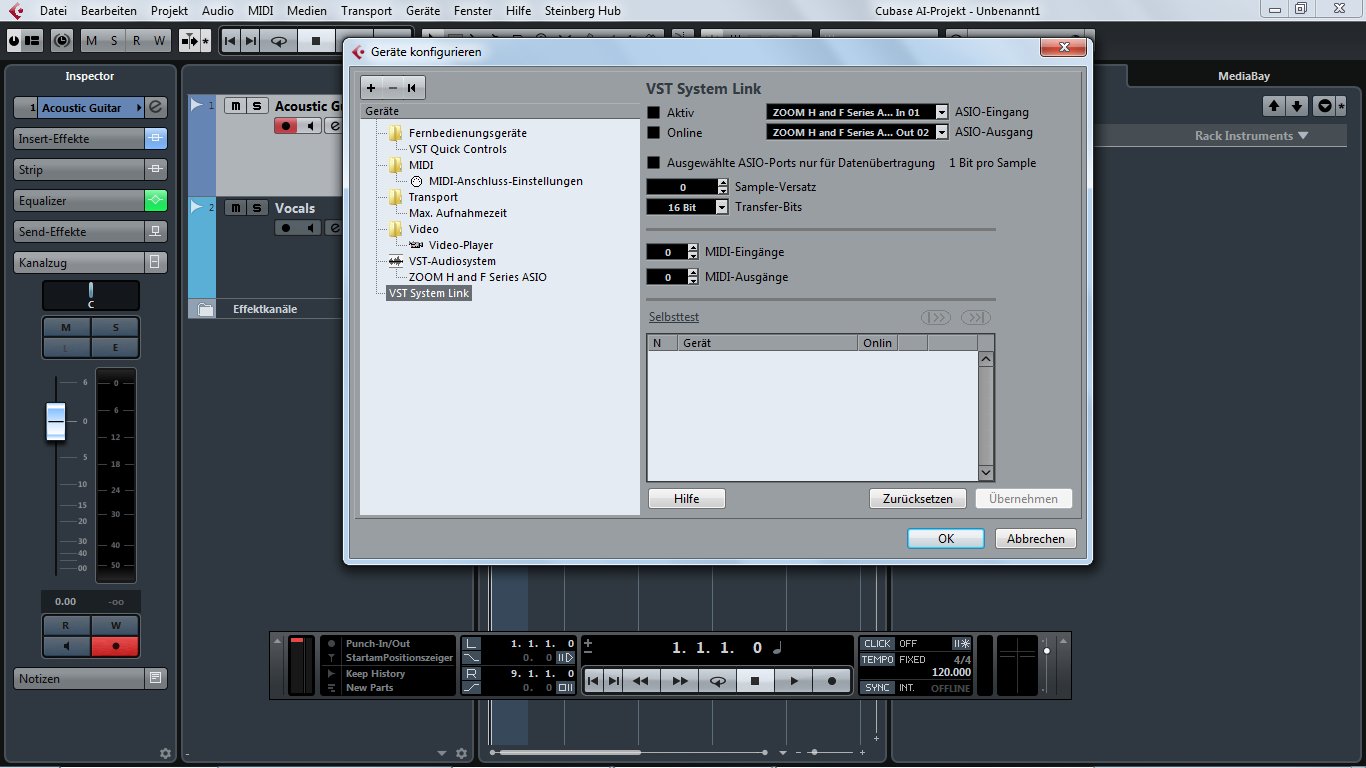This screenshot has width=1366, height=768.
Task: Click the reset devices icon beside minus
Action: [x=412, y=88]
